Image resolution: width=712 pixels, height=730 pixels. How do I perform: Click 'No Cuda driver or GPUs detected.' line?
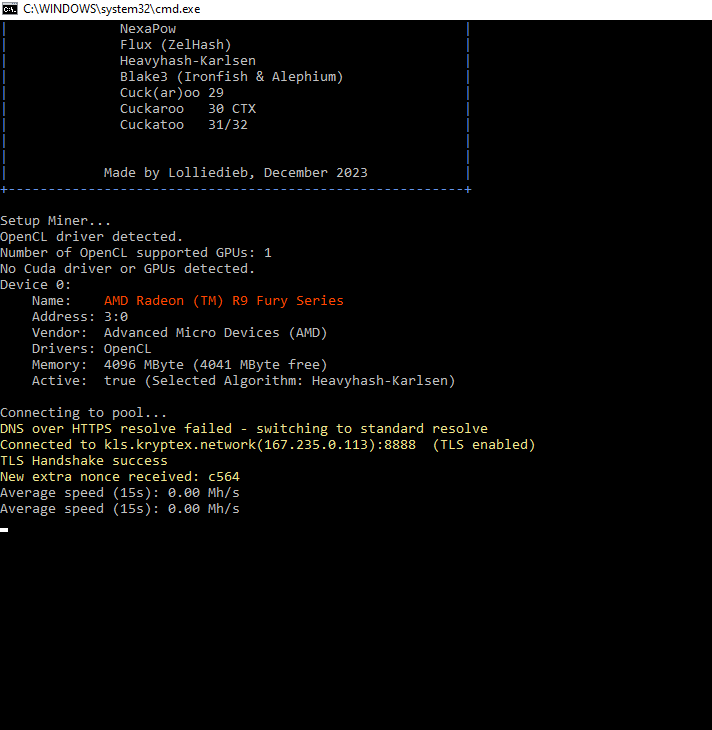click(x=127, y=269)
